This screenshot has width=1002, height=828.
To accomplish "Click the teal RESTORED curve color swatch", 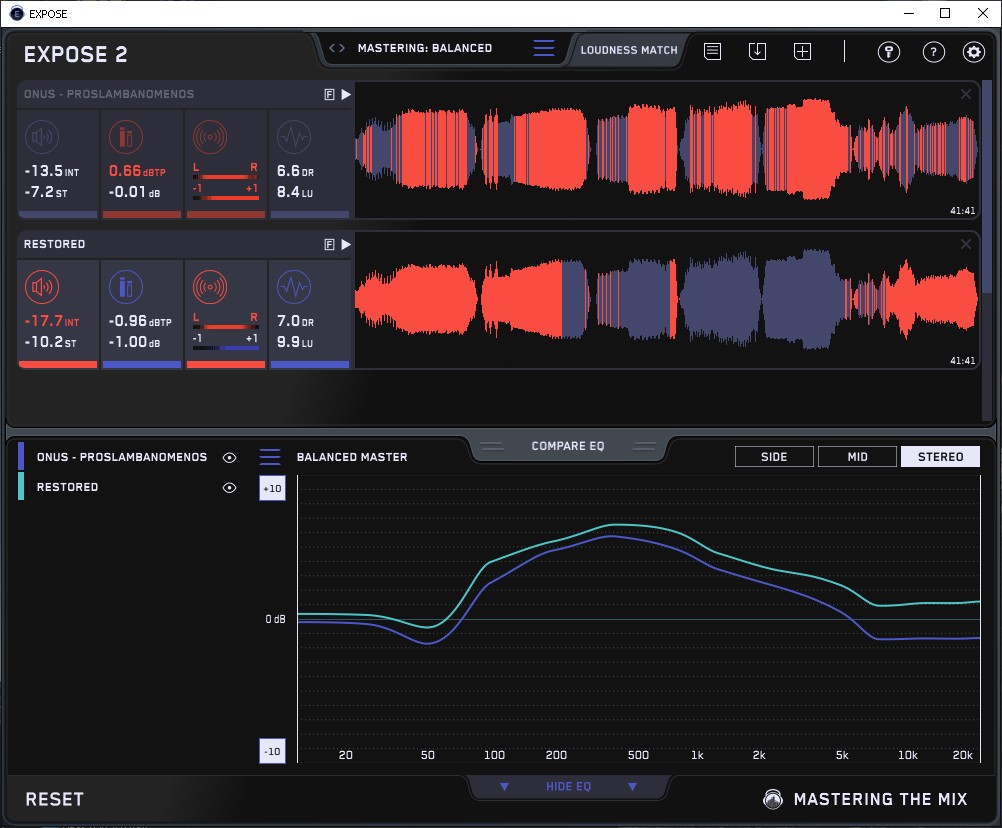I will 21,486.
